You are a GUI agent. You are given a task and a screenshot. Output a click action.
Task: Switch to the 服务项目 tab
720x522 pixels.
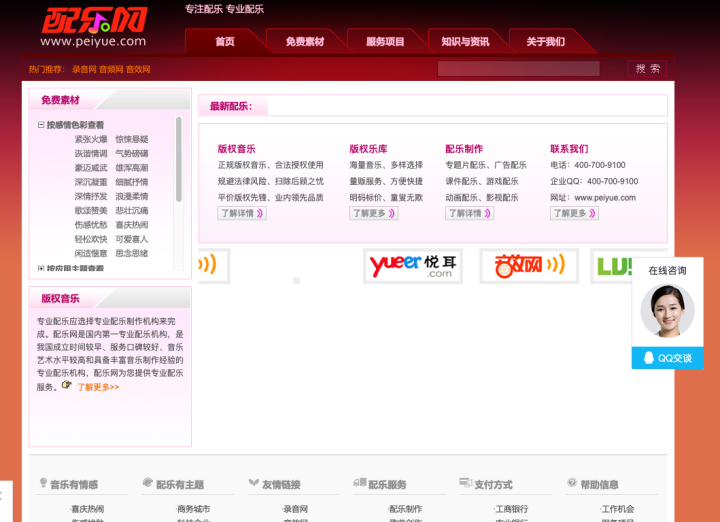click(385, 42)
